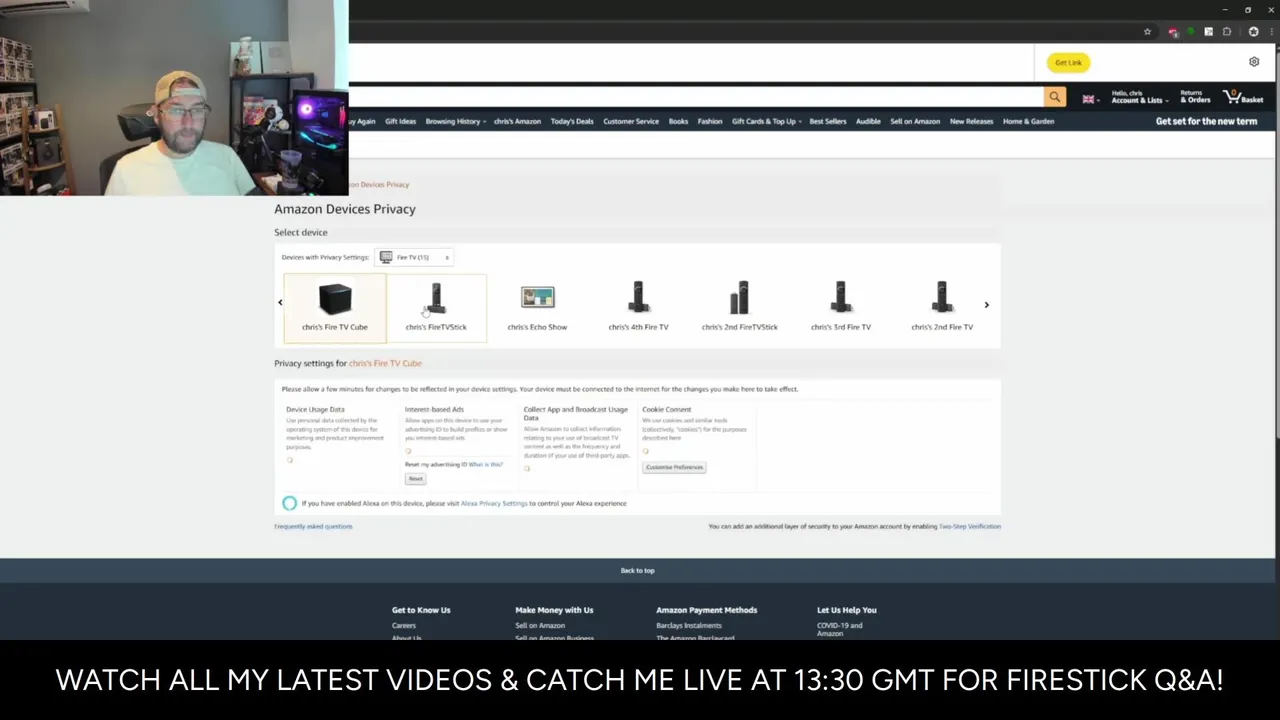Bookmark this page with the star icon
Image resolution: width=1280 pixels, height=720 pixels.
pyautogui.click(x=1147, y=32)
